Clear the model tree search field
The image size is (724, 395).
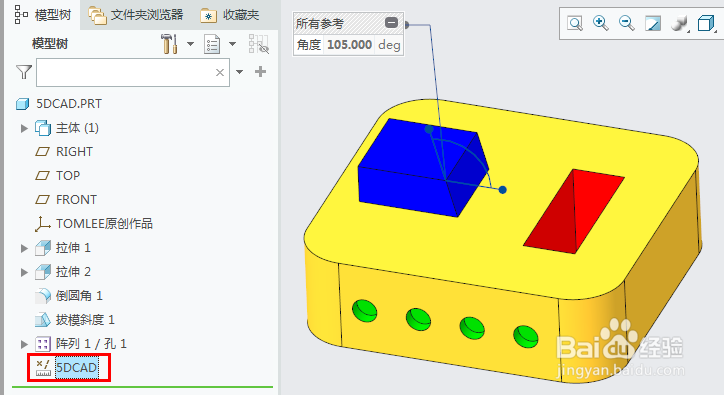click(x=220, y=72)
